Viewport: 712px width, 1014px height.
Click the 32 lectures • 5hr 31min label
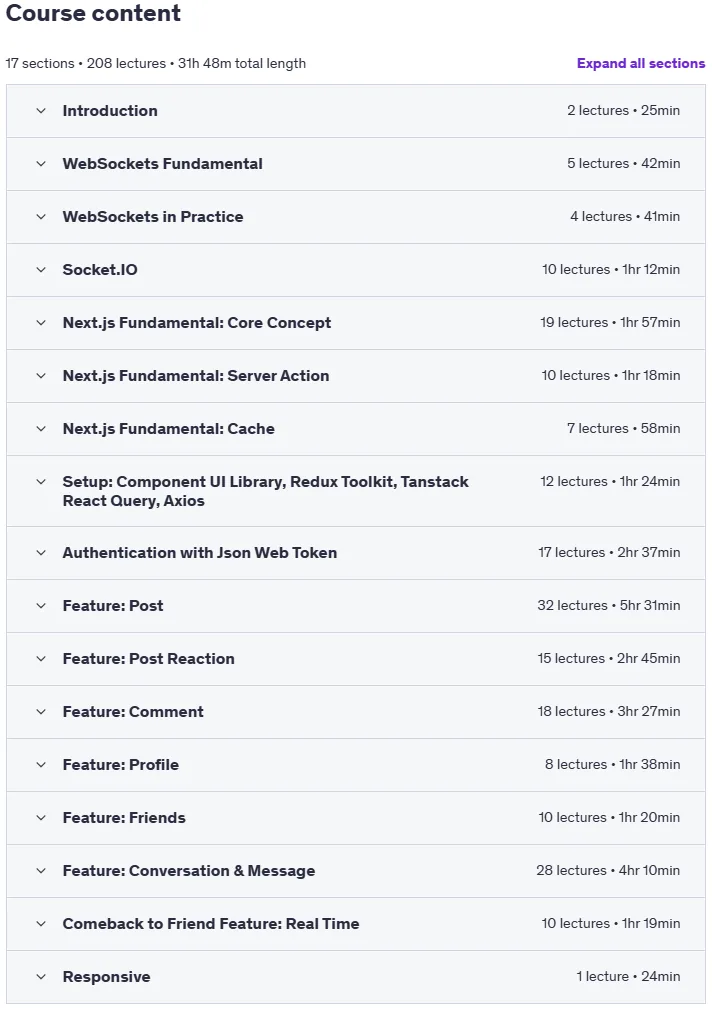(x=609, y=605)
